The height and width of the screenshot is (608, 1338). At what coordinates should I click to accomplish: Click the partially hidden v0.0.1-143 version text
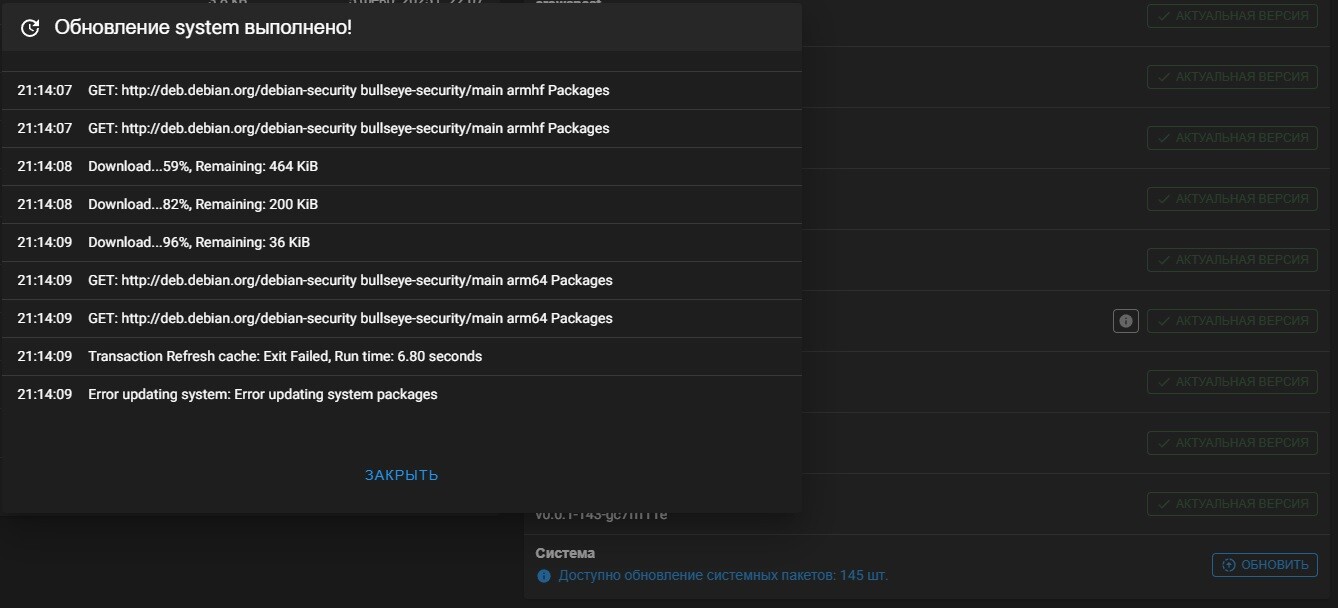pos(601,516)
